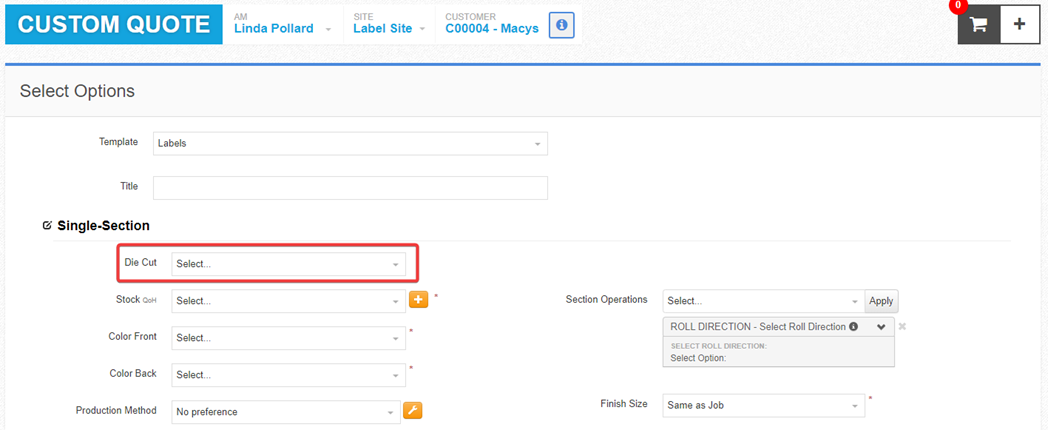The image size is (1048, 430).
Task: Click the Select Option text under Roll Direction
Action: [x=698, y=358]
